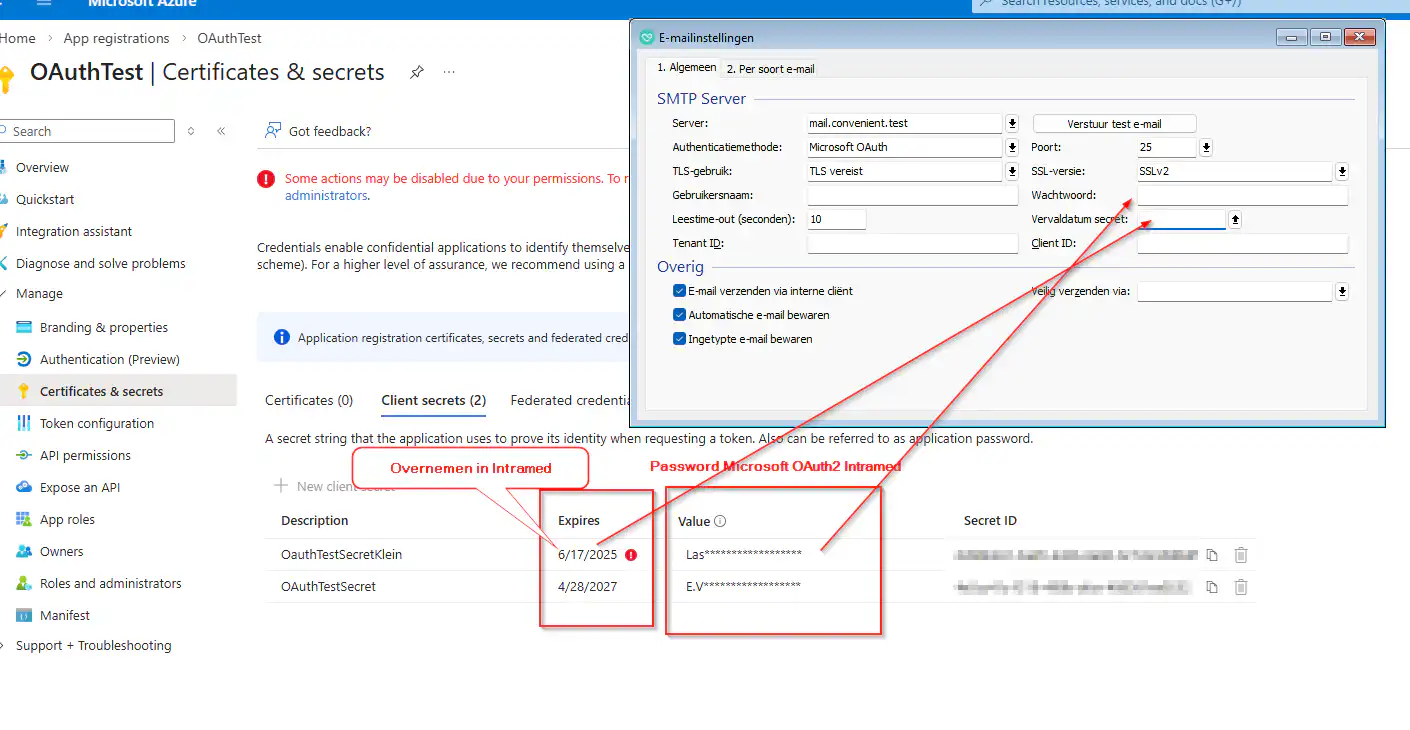Copy Secret ID of OauthTestSecretKlein
Viewport: 1410px width, 730px height.
pyautogui.click(x=1212, y=555)
